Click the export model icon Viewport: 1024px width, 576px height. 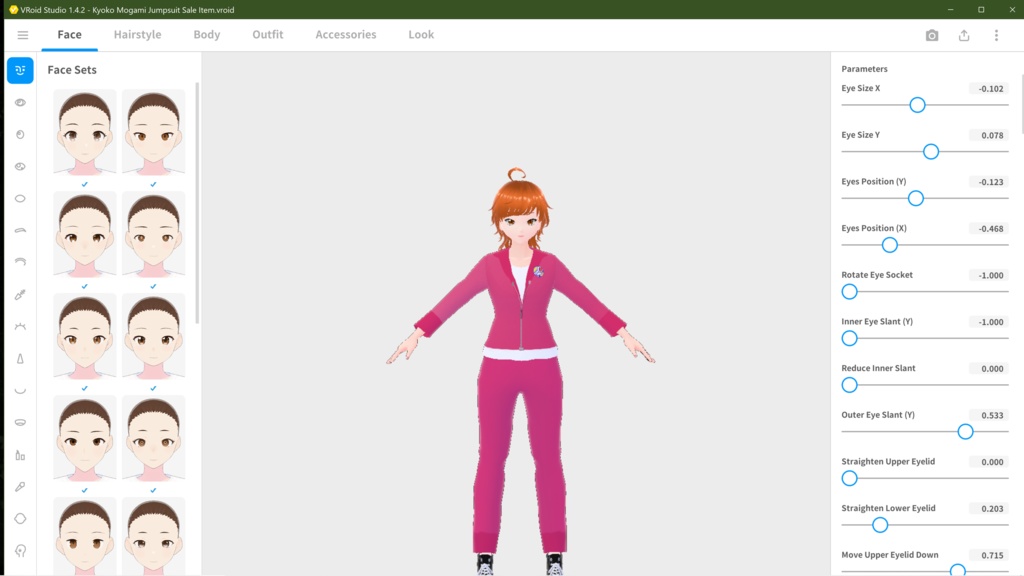963,34
